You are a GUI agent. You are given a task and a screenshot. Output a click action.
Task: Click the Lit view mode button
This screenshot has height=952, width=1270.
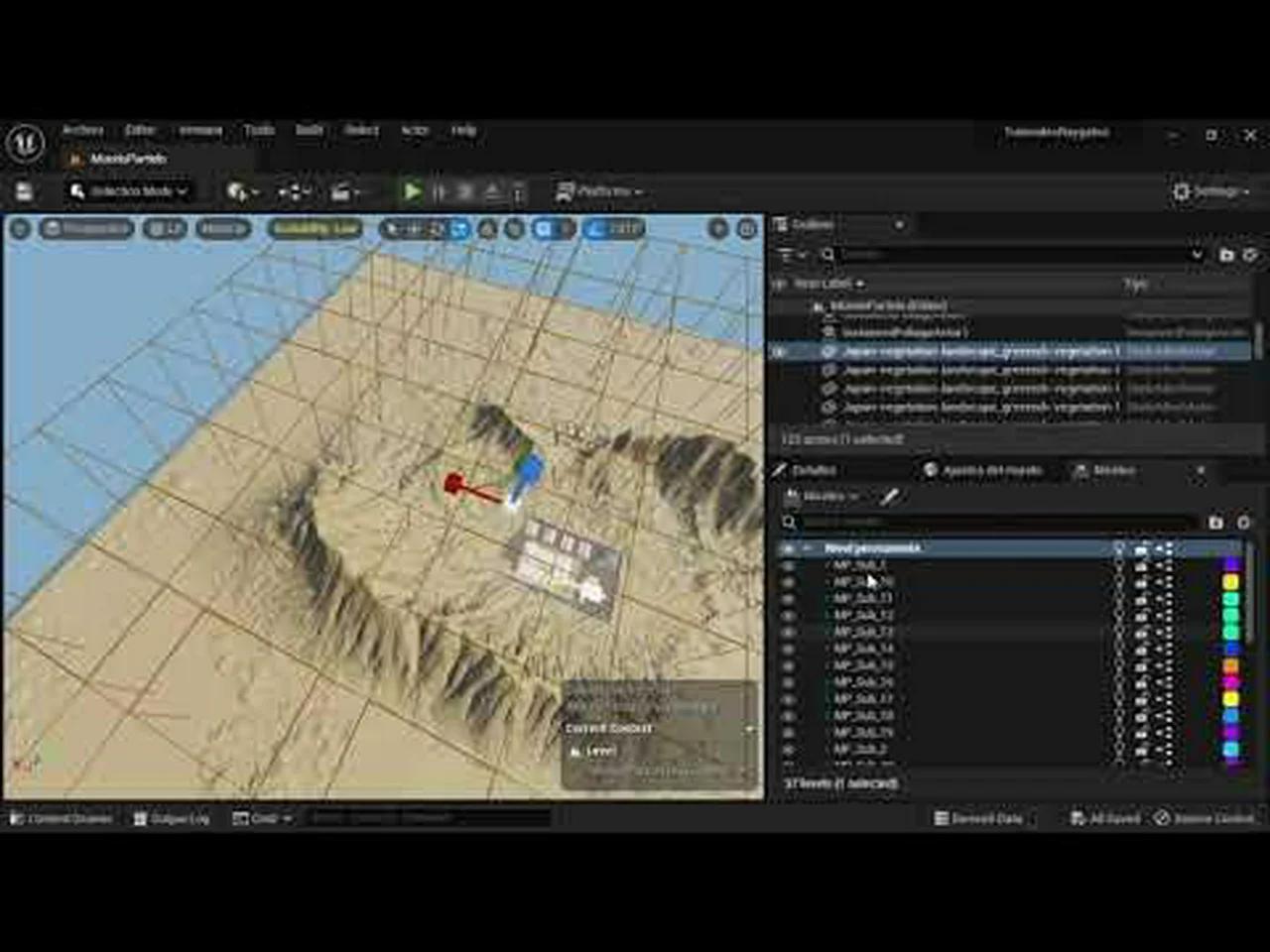(165, 229)
